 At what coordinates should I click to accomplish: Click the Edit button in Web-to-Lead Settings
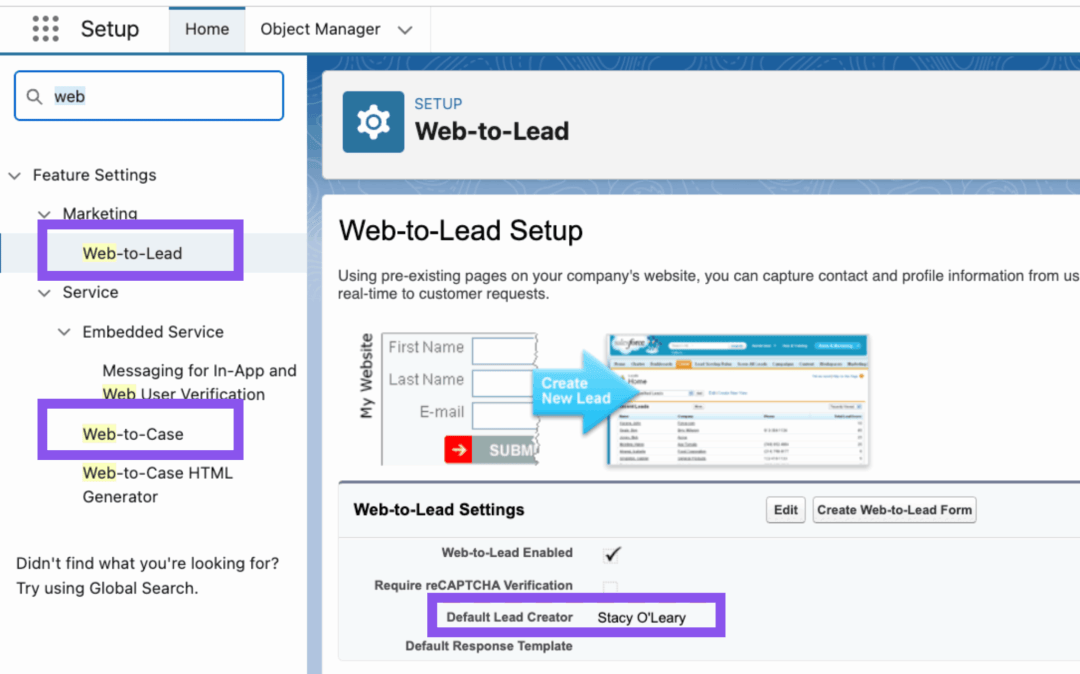[x=786, y=510]
